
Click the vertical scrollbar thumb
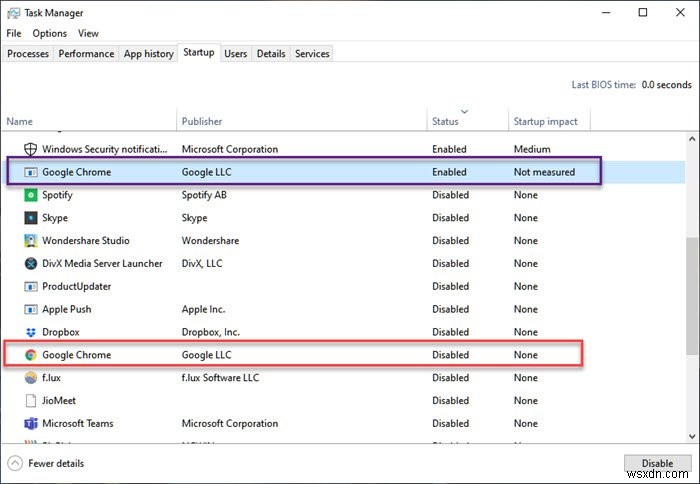(x=692, y=296)
